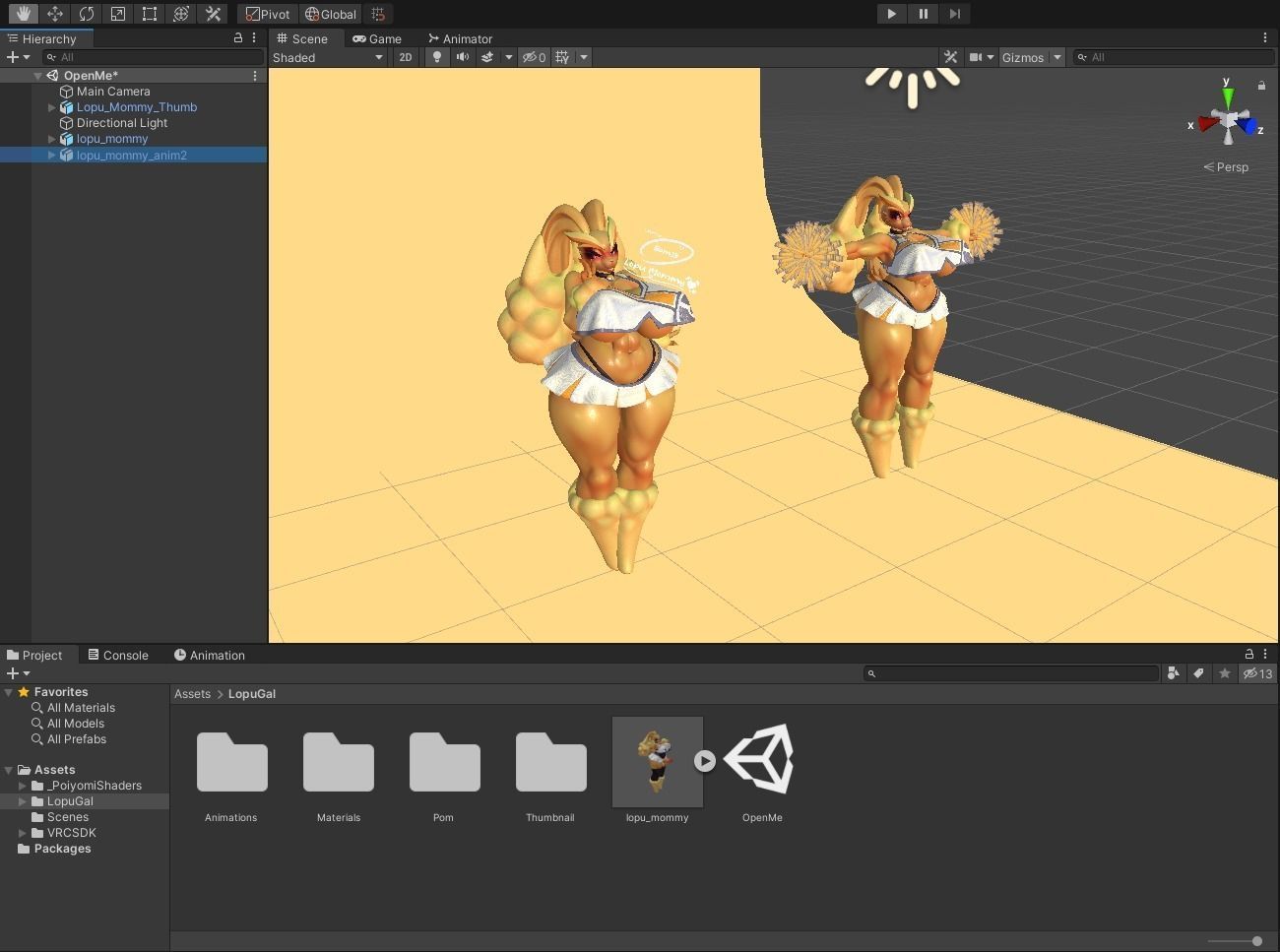This screenshot has height=952, width=1280.
Task: Toggle scene audio
Action: pyautogui.click(x=462, y=57)
